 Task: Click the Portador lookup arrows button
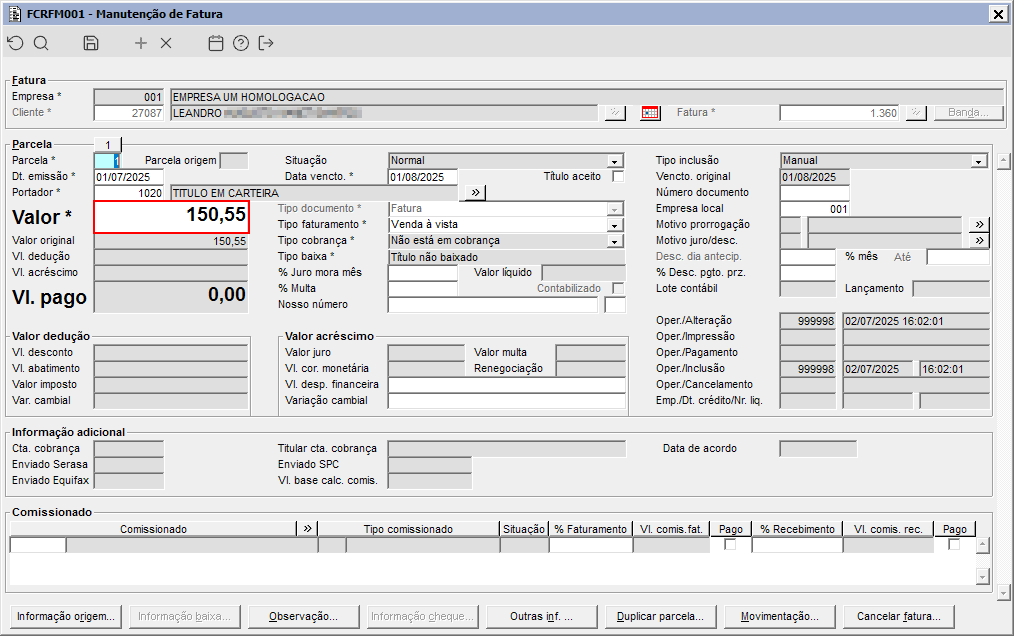click(x=475, y=193)
